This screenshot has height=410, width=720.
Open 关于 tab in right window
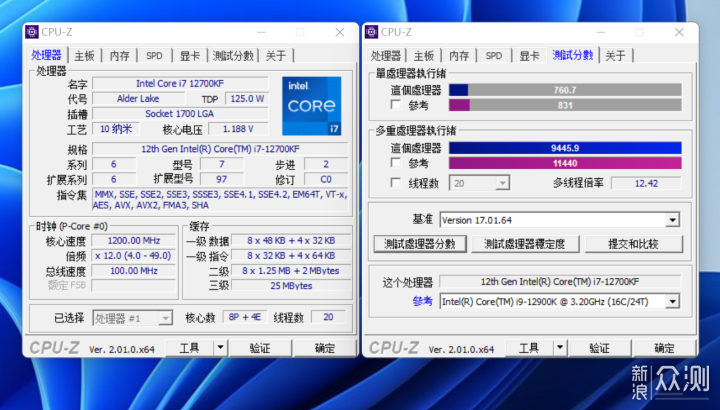615,56
